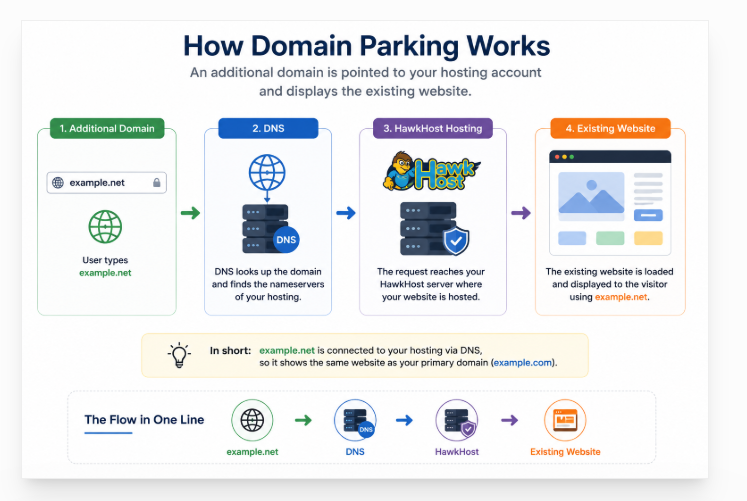Select the '2. DNS' blue label

268,129
